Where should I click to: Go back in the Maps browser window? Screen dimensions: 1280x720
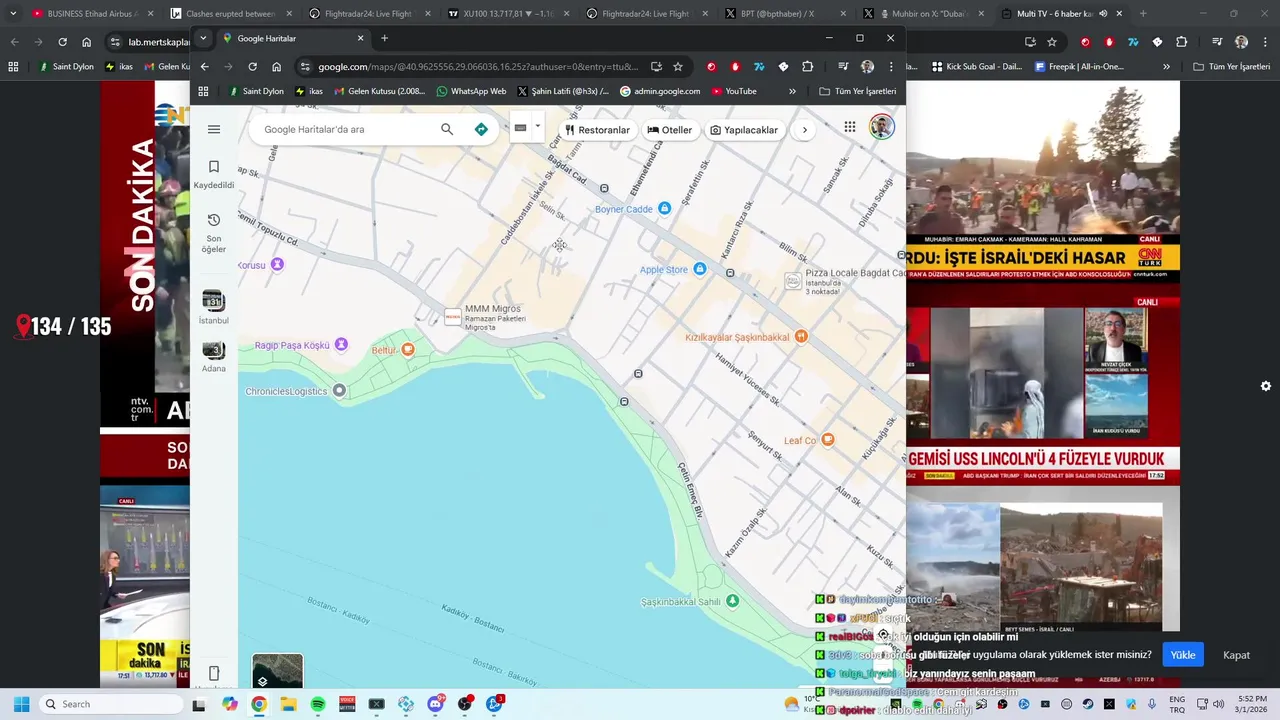205,67
